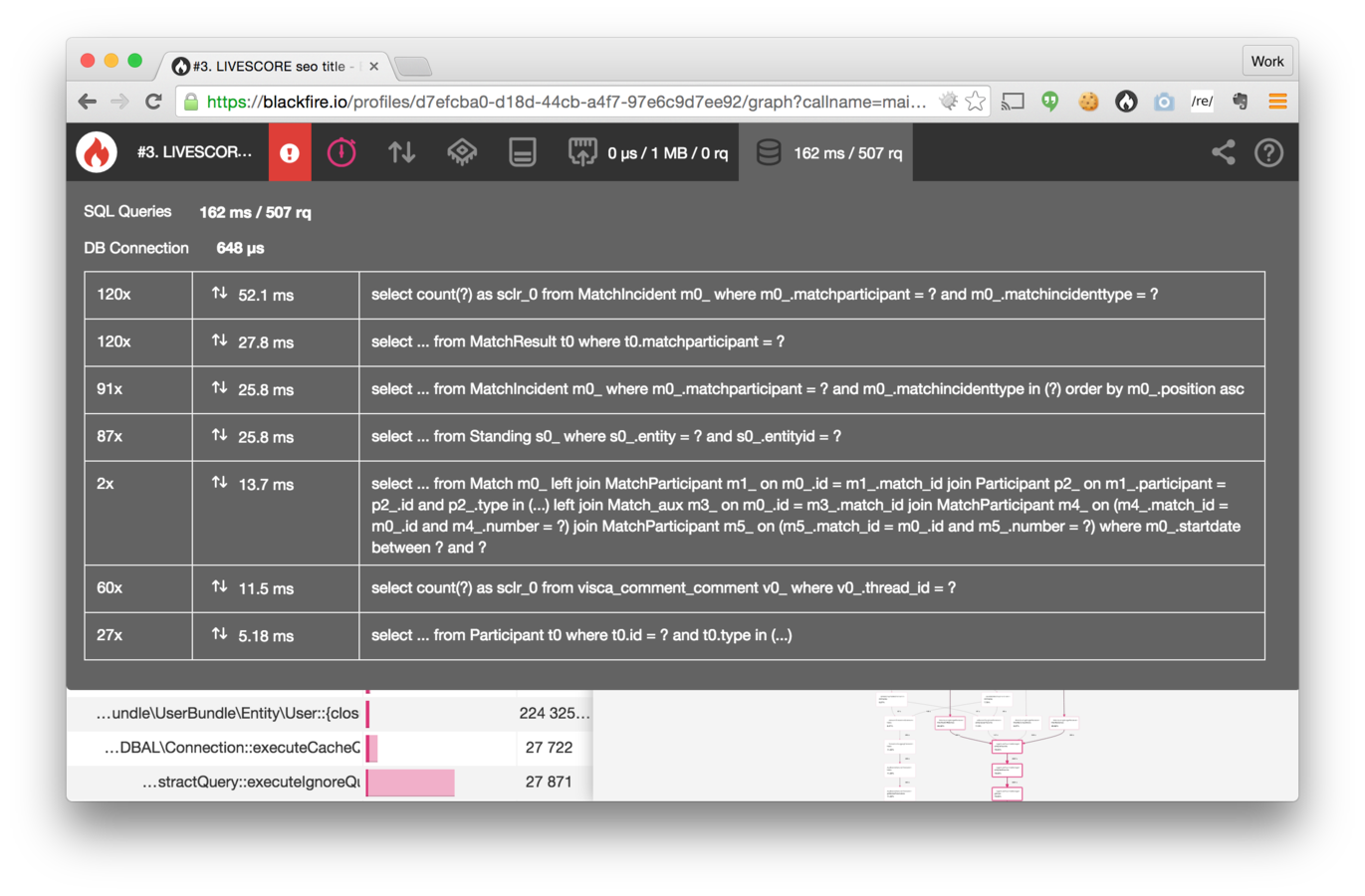Click the 87x call count cell
This screenshot has height=896, width=1365.
coord(138,436)
